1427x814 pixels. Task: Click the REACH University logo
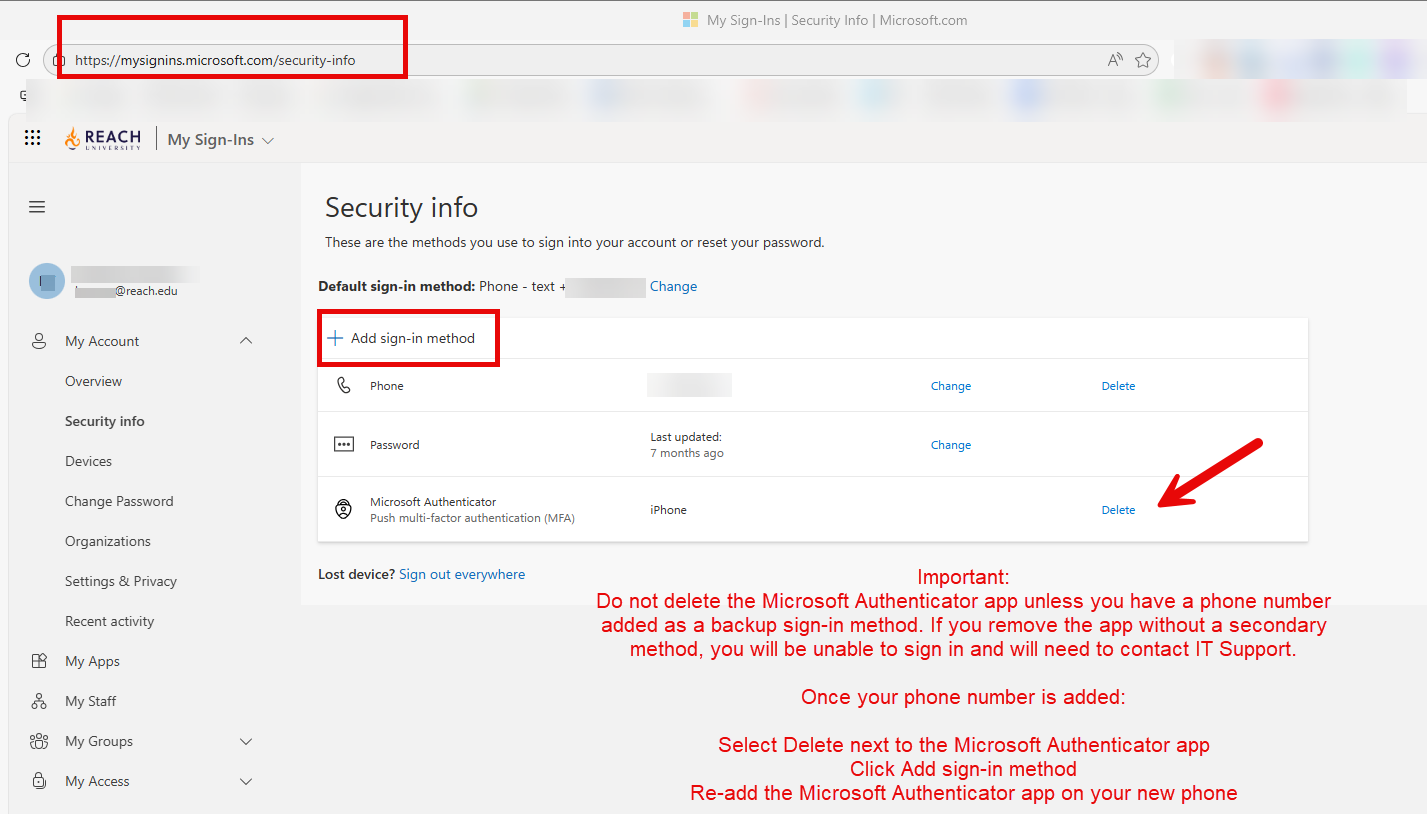click(x=103, y=139)
